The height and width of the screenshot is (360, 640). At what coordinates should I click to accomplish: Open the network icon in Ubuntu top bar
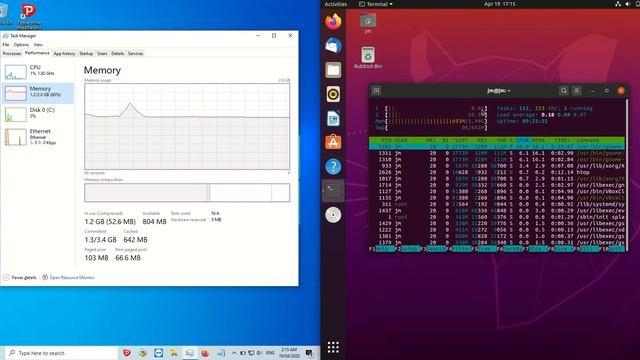tap(618, 4)
